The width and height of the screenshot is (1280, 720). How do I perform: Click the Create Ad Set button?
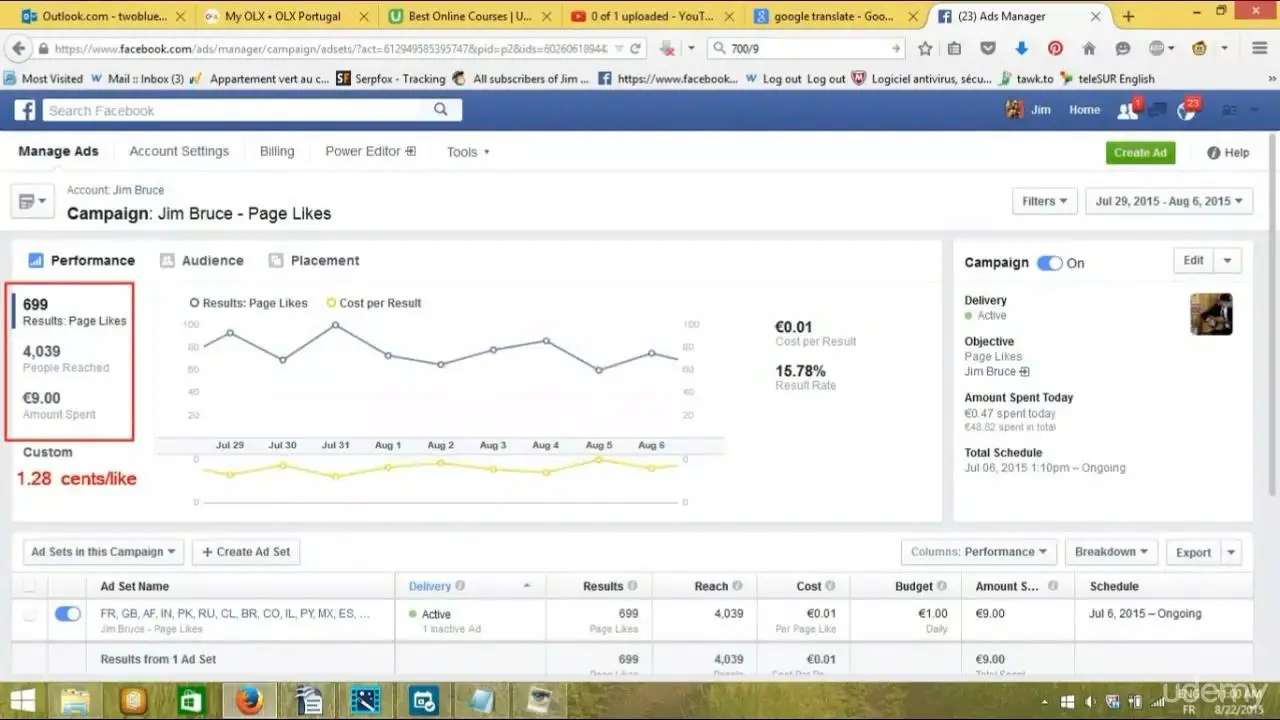[x=245, y=551]
